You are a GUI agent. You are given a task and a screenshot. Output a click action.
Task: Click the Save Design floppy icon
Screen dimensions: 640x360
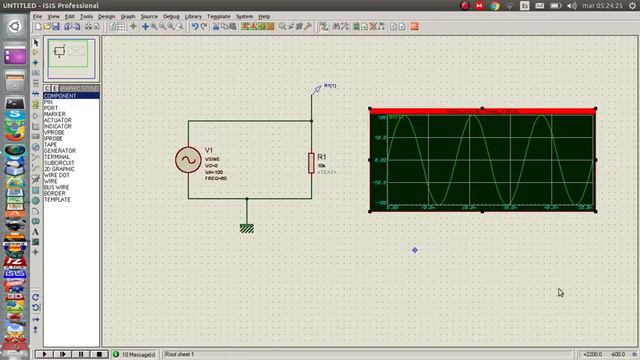point(56,27)
